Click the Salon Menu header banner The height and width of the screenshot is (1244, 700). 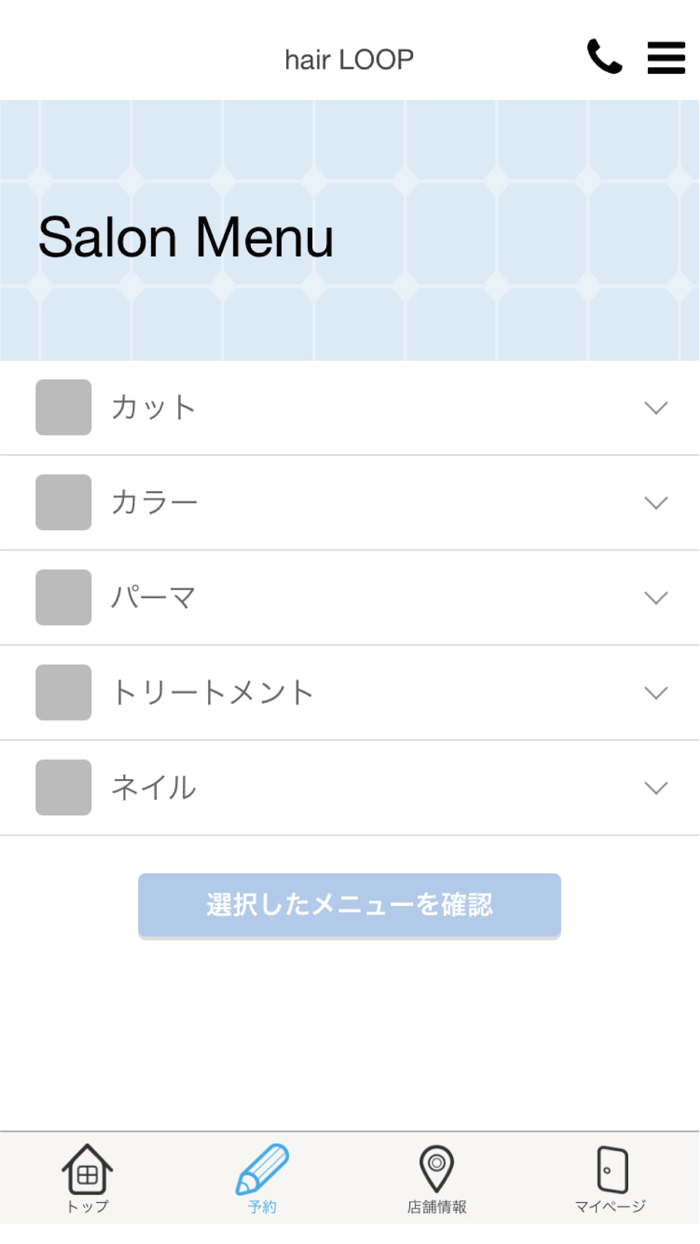(350, 230)
